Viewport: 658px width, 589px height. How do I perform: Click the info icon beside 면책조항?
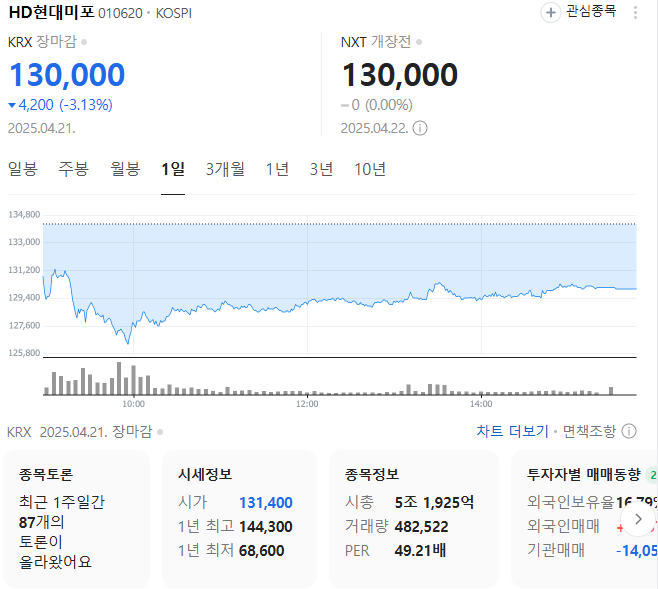pos(629,431)
